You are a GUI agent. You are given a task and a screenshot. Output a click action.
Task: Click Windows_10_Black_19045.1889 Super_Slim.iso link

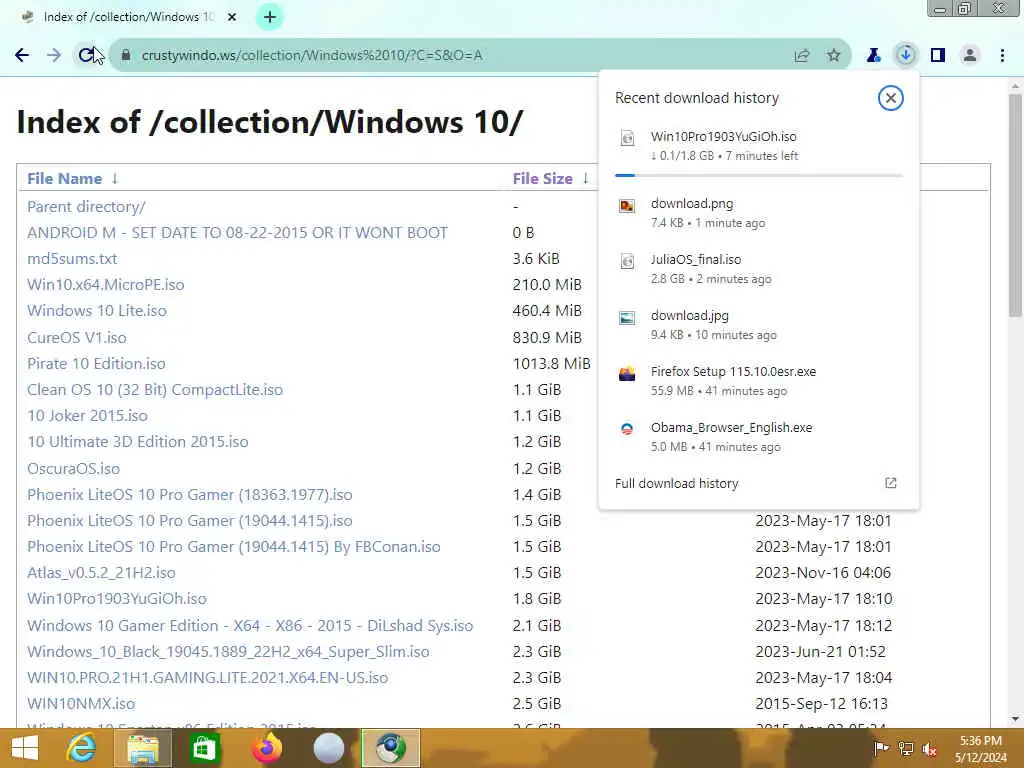(228, 652)
